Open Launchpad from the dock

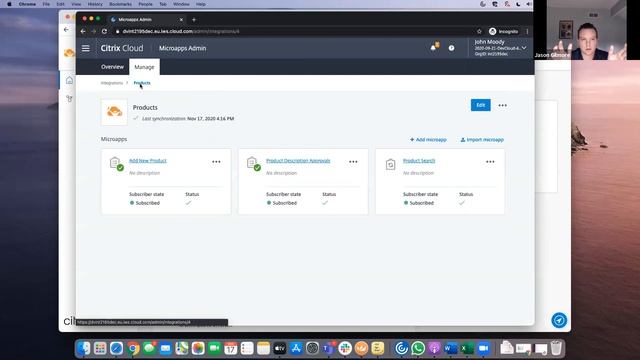(x=100, y=348)
